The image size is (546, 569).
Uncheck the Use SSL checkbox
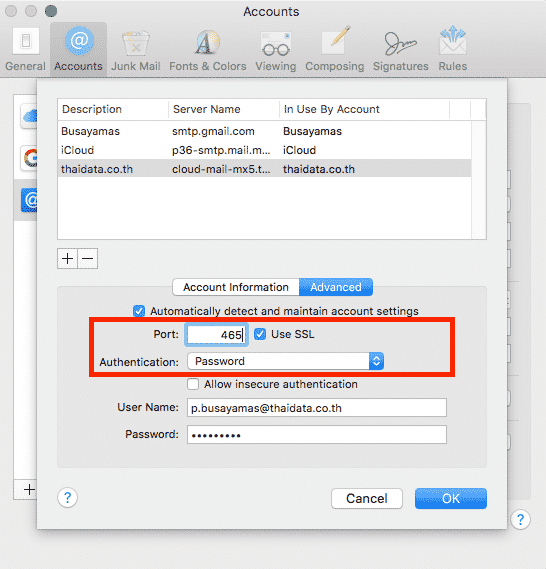pos(260,334)
